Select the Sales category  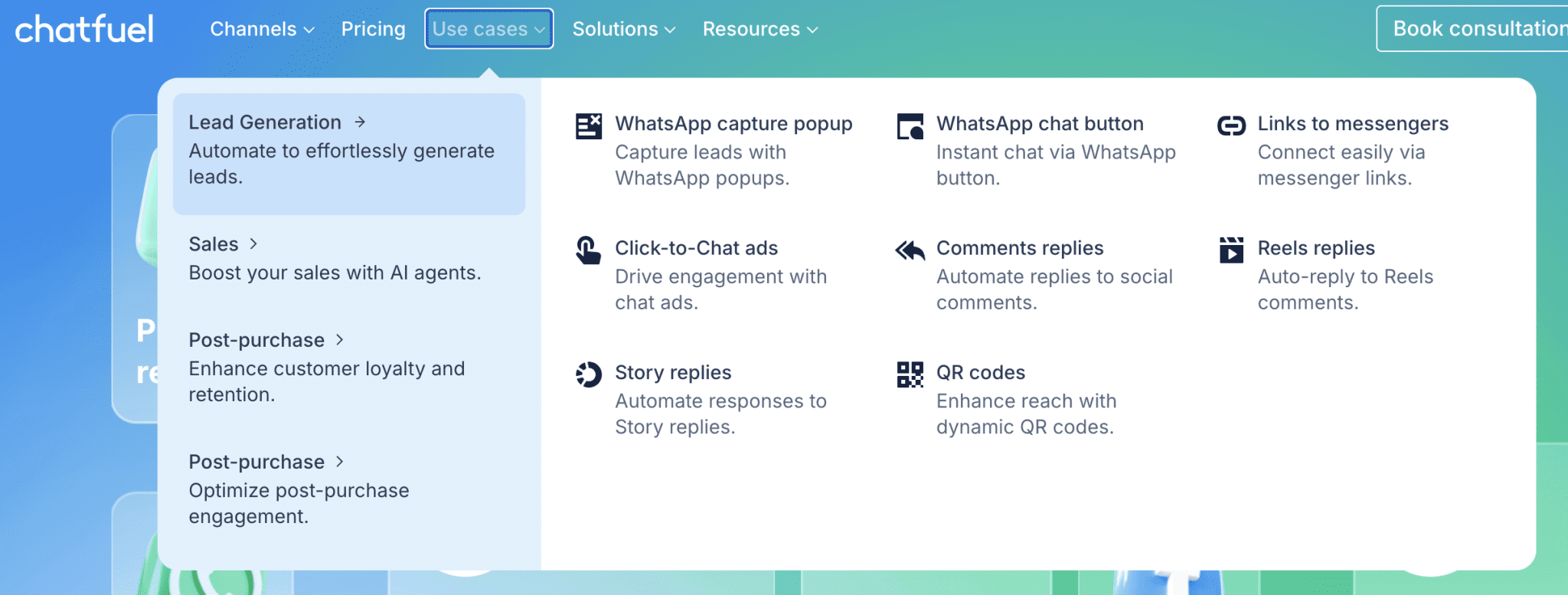(x=349, y=259)
